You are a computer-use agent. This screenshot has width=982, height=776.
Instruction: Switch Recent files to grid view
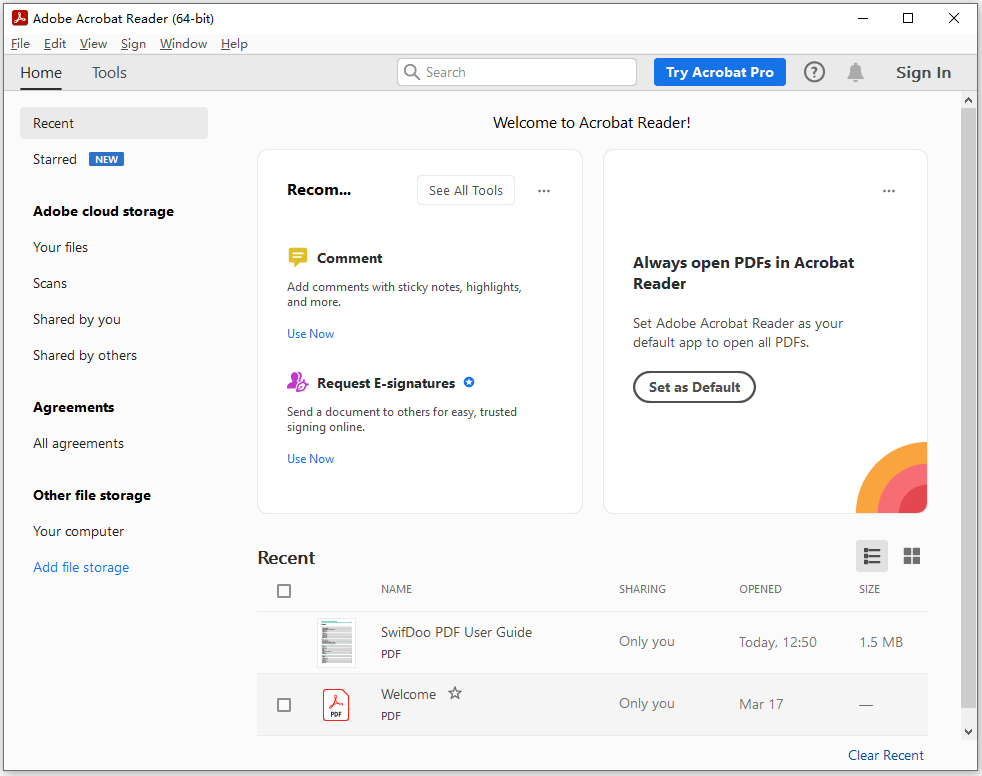[x=912, y=556]
